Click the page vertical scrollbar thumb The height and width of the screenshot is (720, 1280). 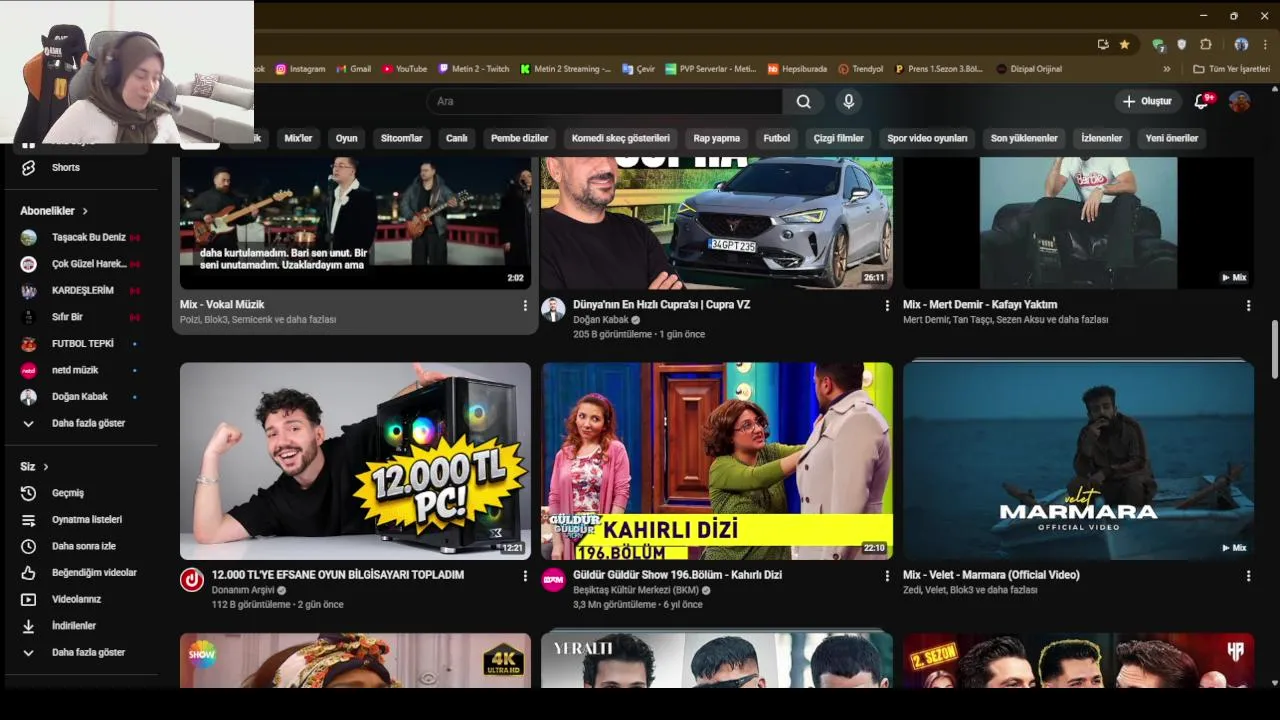coord(1274,349)
